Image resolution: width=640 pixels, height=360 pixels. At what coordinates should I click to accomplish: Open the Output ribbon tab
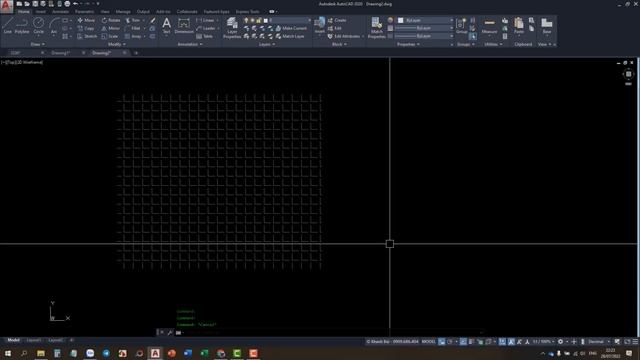pyautogui.click(x=143, y=11)
